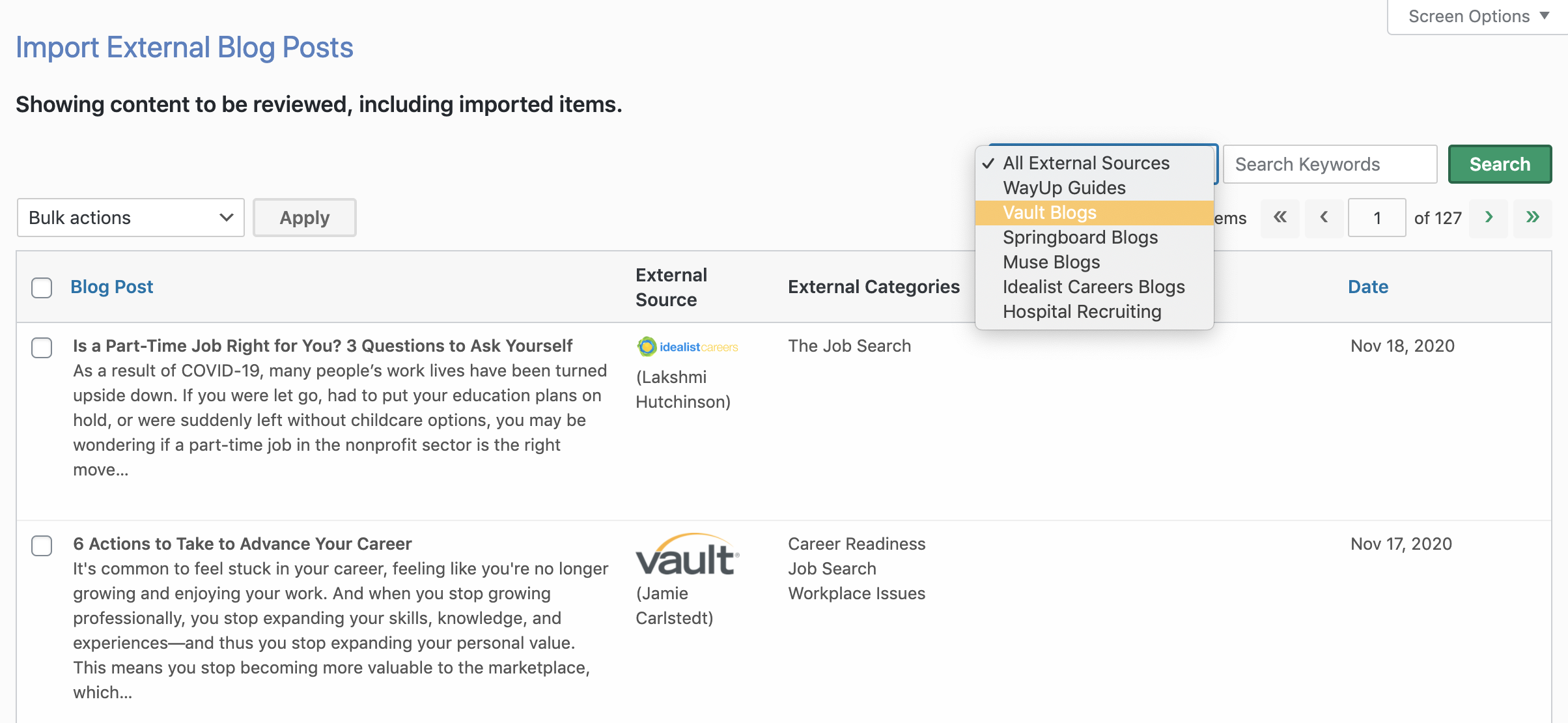Expand the Screen Options panel

(x=1477, y=16)
